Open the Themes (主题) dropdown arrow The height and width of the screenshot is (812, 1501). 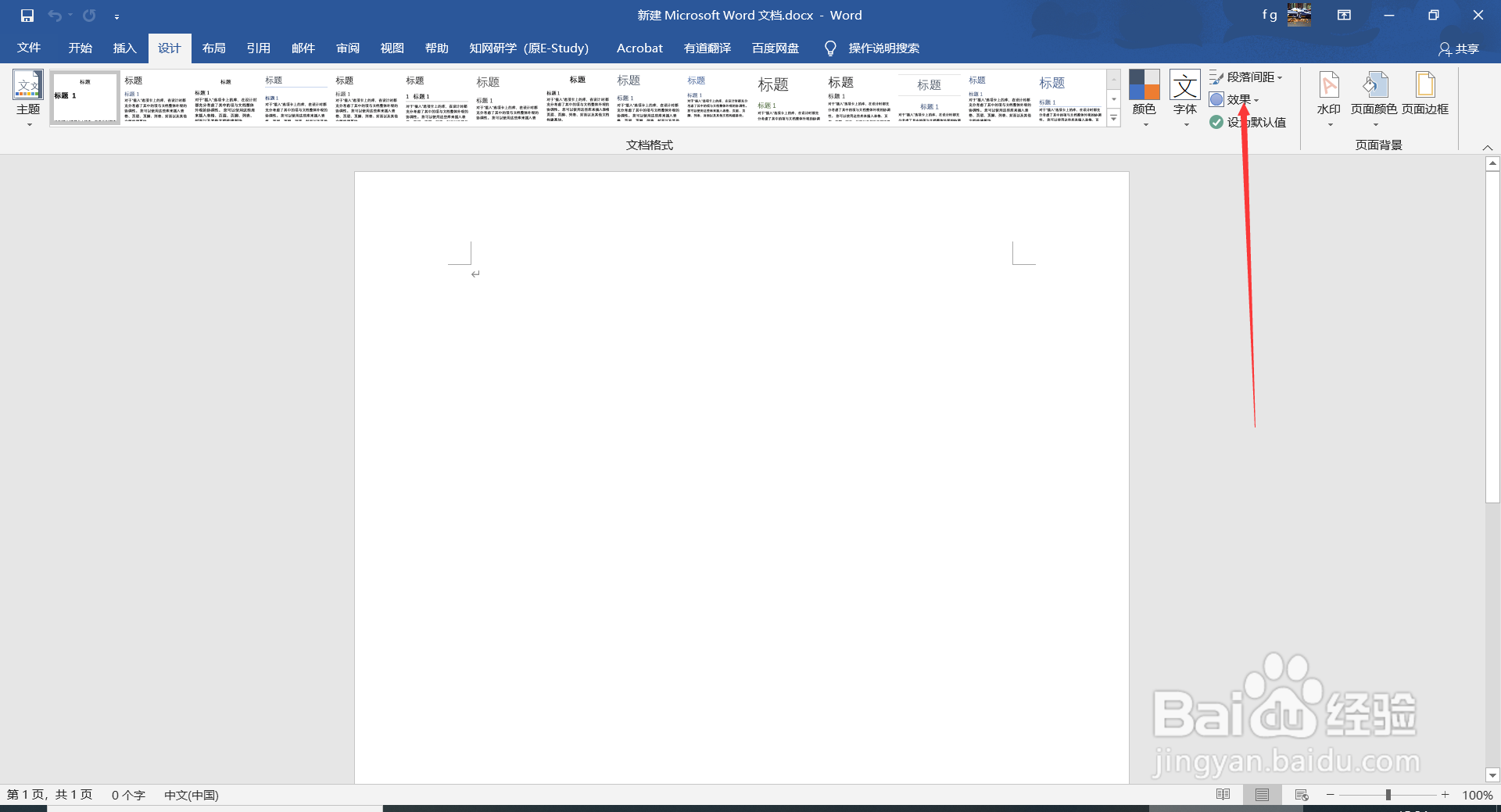pos(29,125)
